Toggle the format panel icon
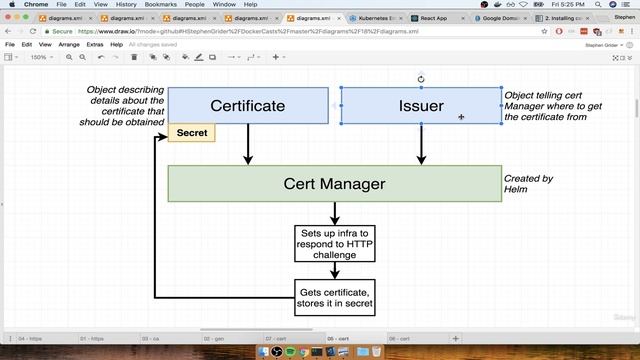640x360 pixels. coord(622,58)
